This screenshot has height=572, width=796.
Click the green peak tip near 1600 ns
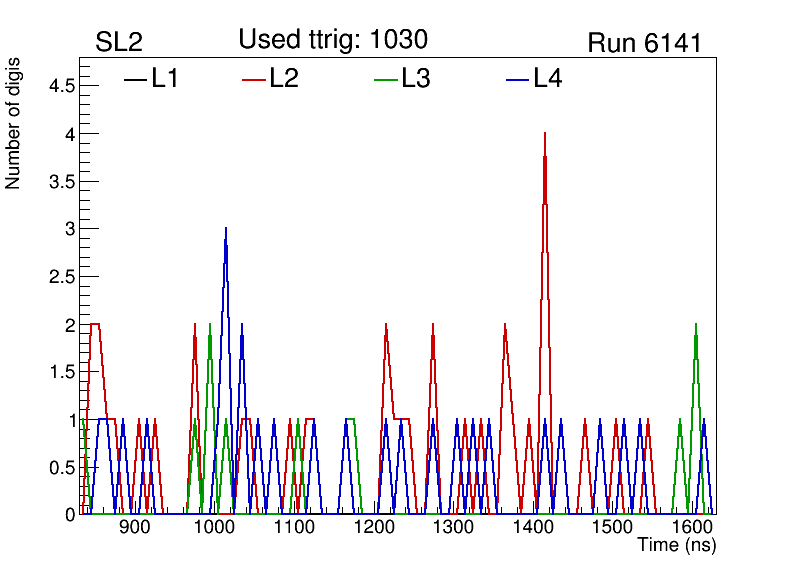[695, 325]
